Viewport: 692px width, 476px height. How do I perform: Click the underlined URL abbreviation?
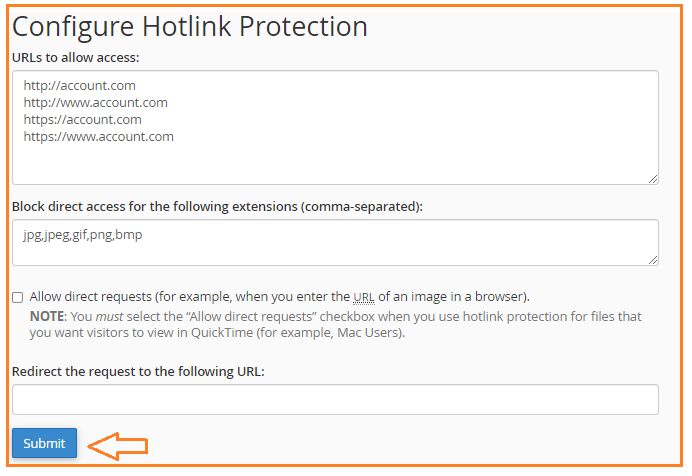(364, 297)
